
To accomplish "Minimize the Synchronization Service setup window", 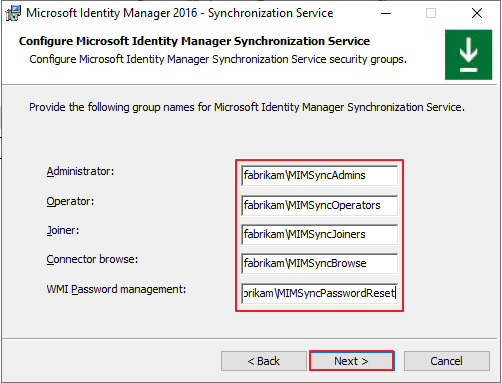I will tap(386, 13).
